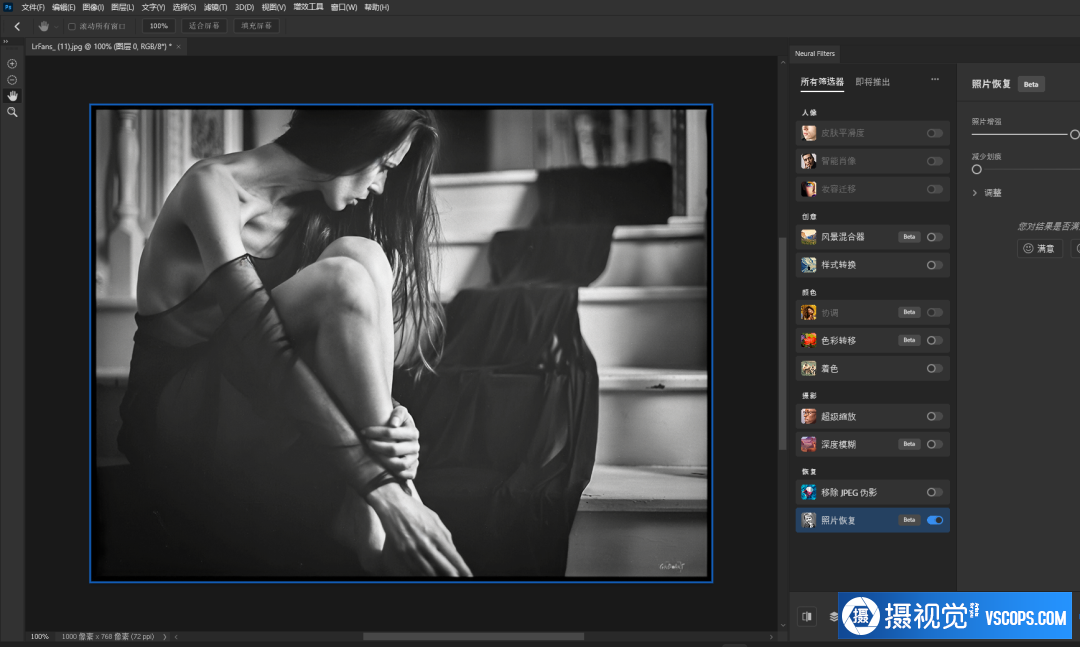
Task: Open the three-dot more options menu
Action: point(935,80)
